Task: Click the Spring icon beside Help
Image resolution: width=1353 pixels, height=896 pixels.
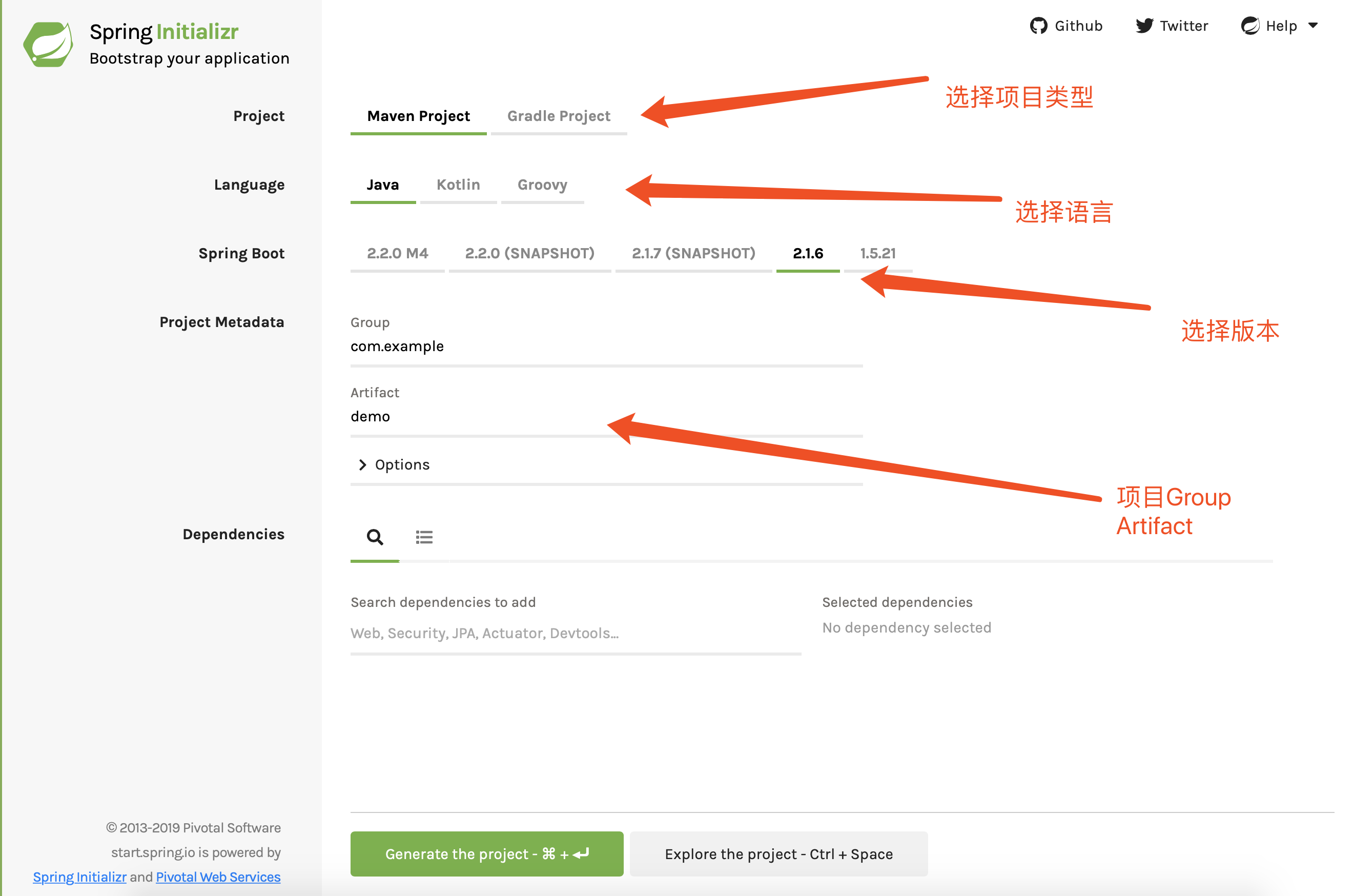Action: coord(1249,26)
